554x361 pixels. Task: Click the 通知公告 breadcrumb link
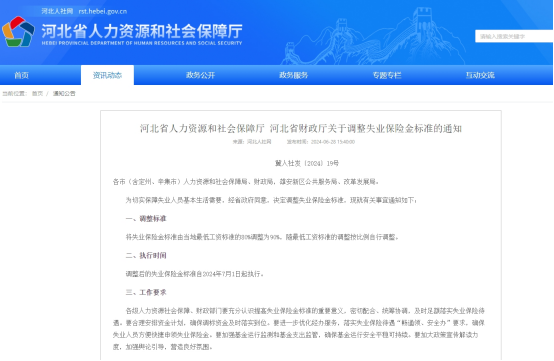pos(64,94)
